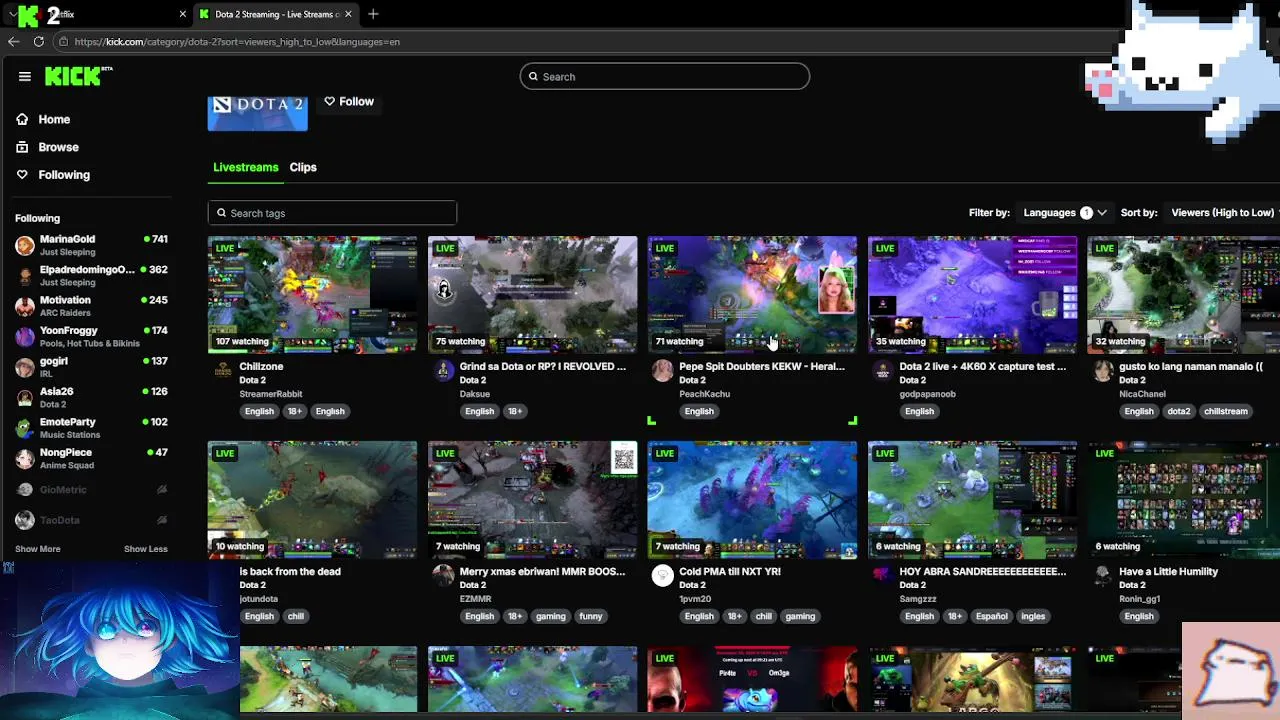1280x720 pixels.
Task: Click the Search tags input
Action: [x=332, y=213]
